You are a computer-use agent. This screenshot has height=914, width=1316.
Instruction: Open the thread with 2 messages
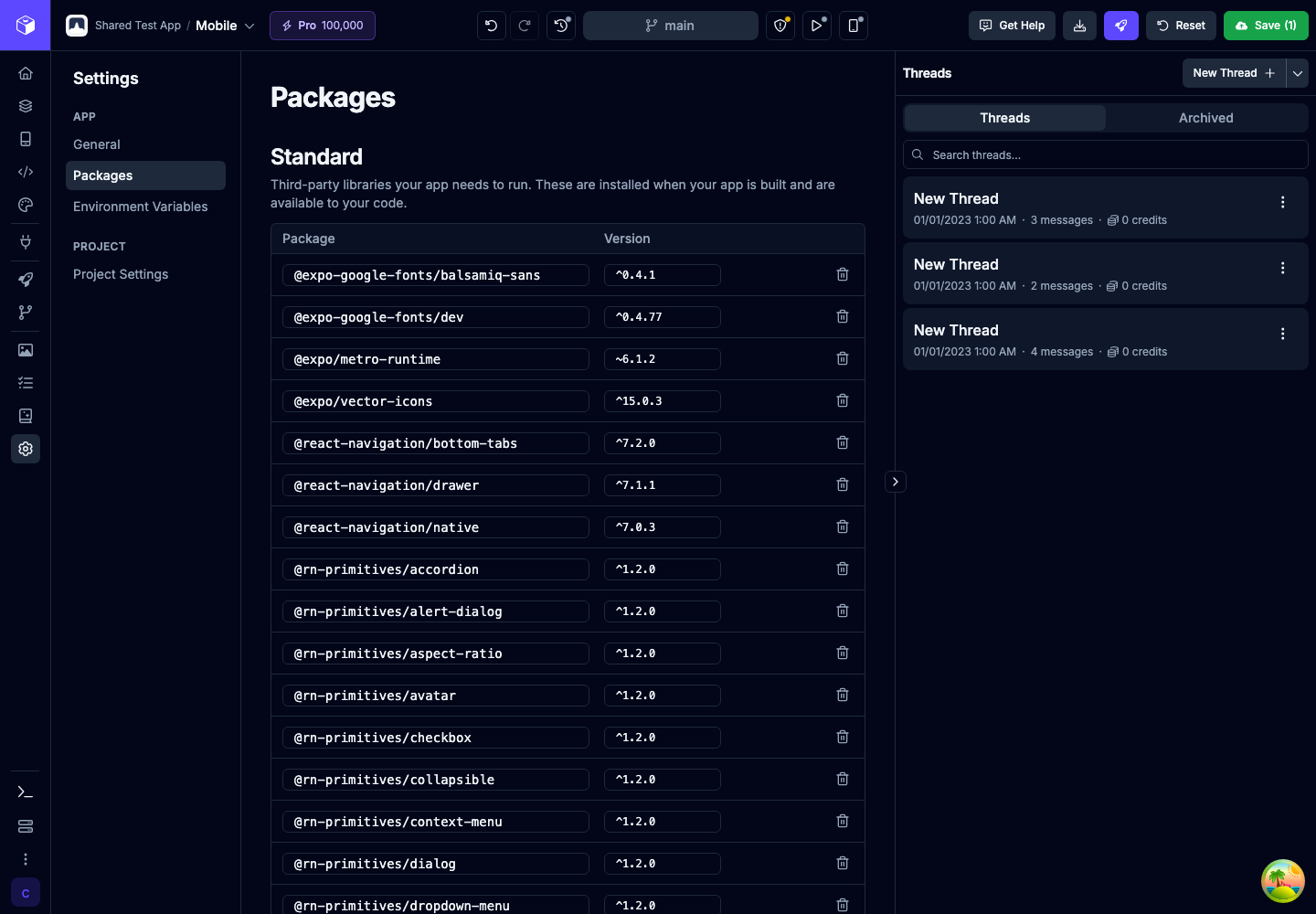pyautogui.click(x=1106, y=273)
